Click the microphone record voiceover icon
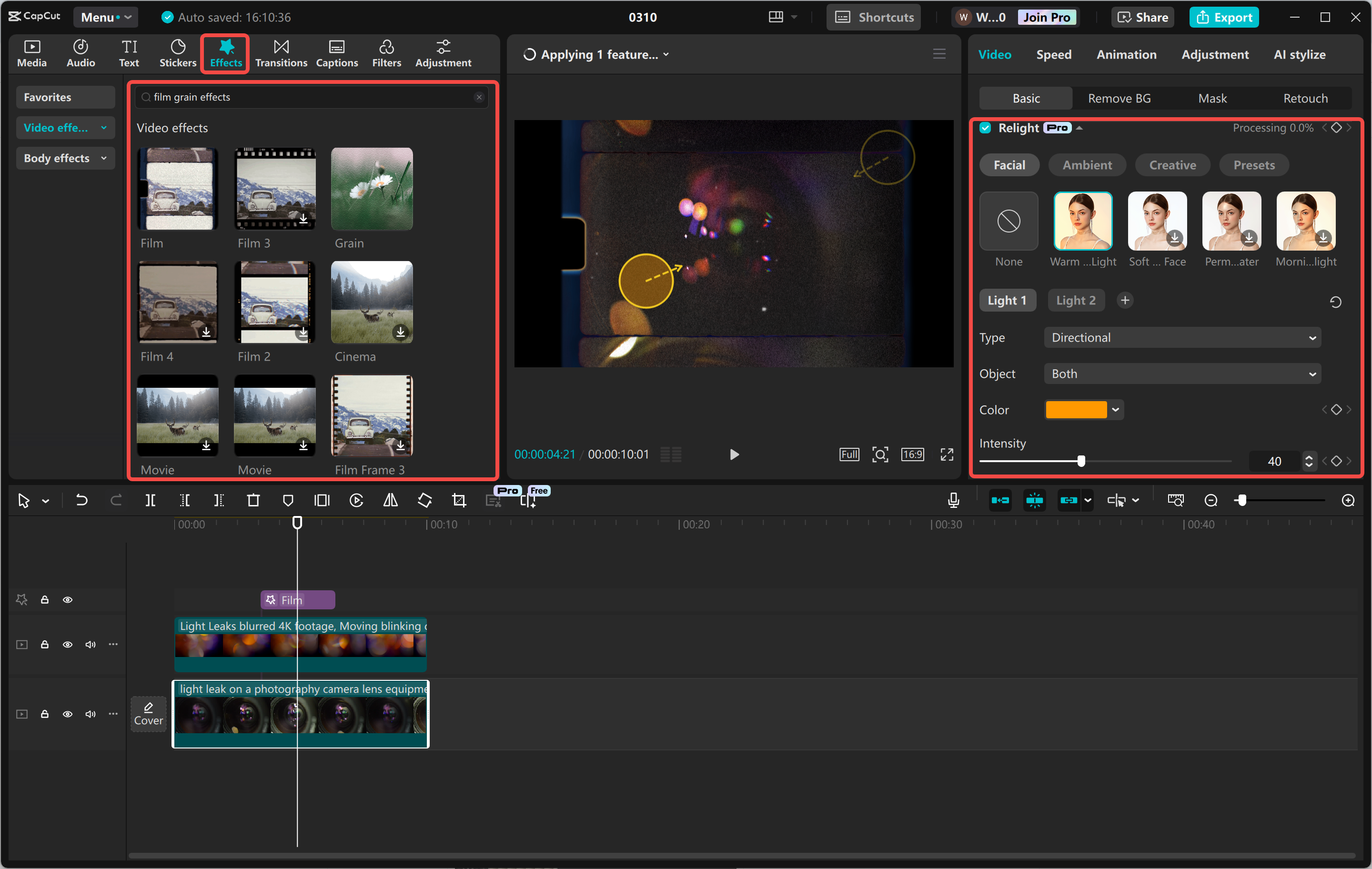1372x869 pixels. click(953, 500)
